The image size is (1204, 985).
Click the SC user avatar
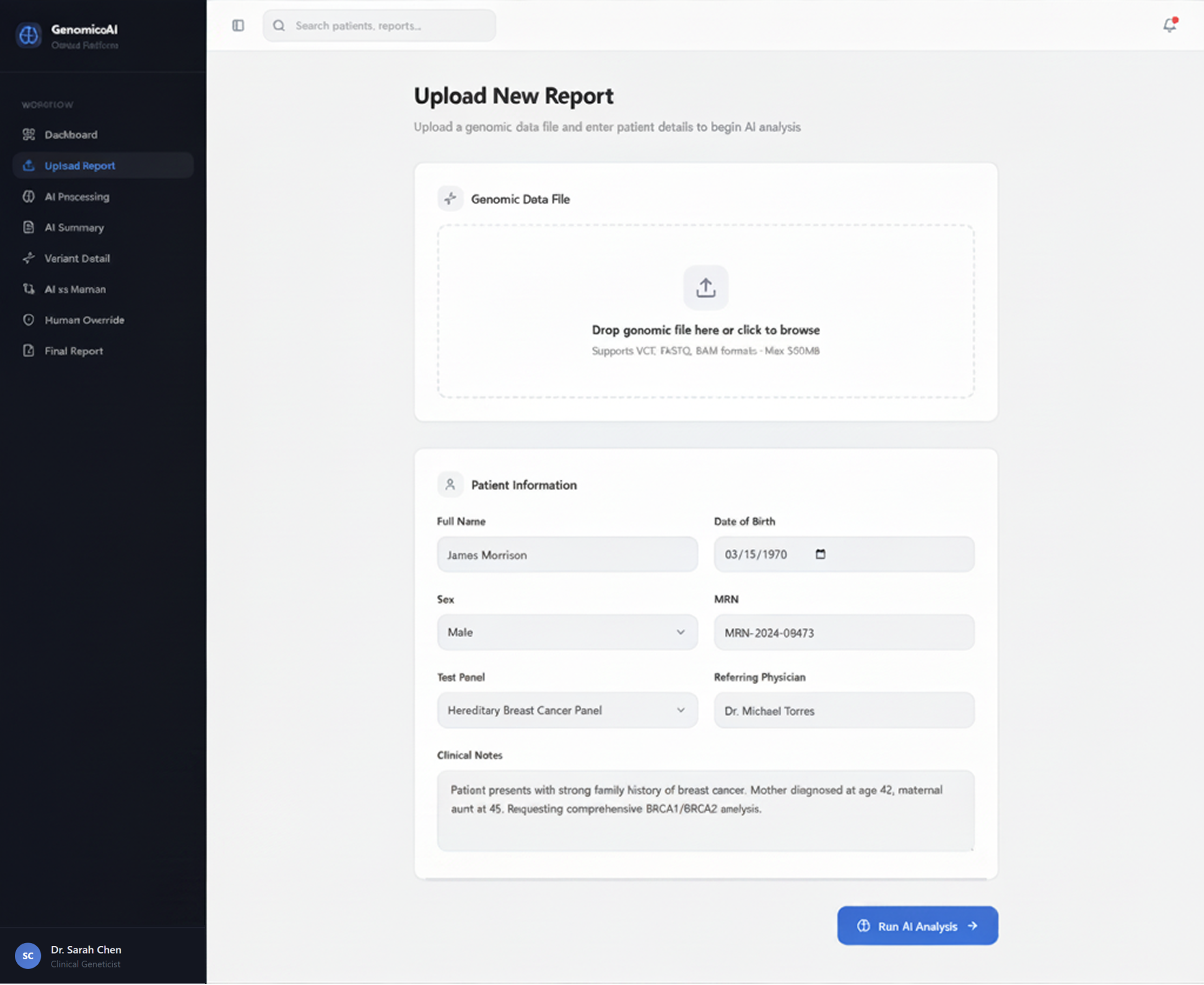click(x=28, y=955)
